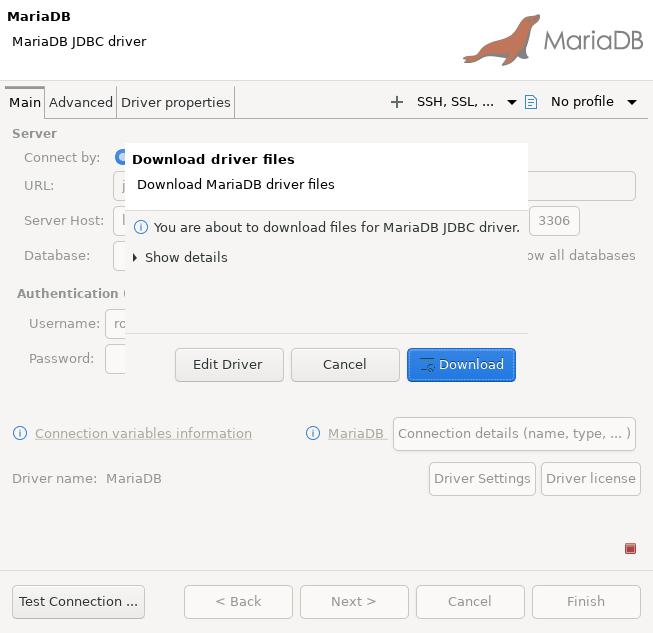This screenshot has height=633, width=653.
Task: Cancel the driver files download dialog
Action: click(x=345, y=365)
